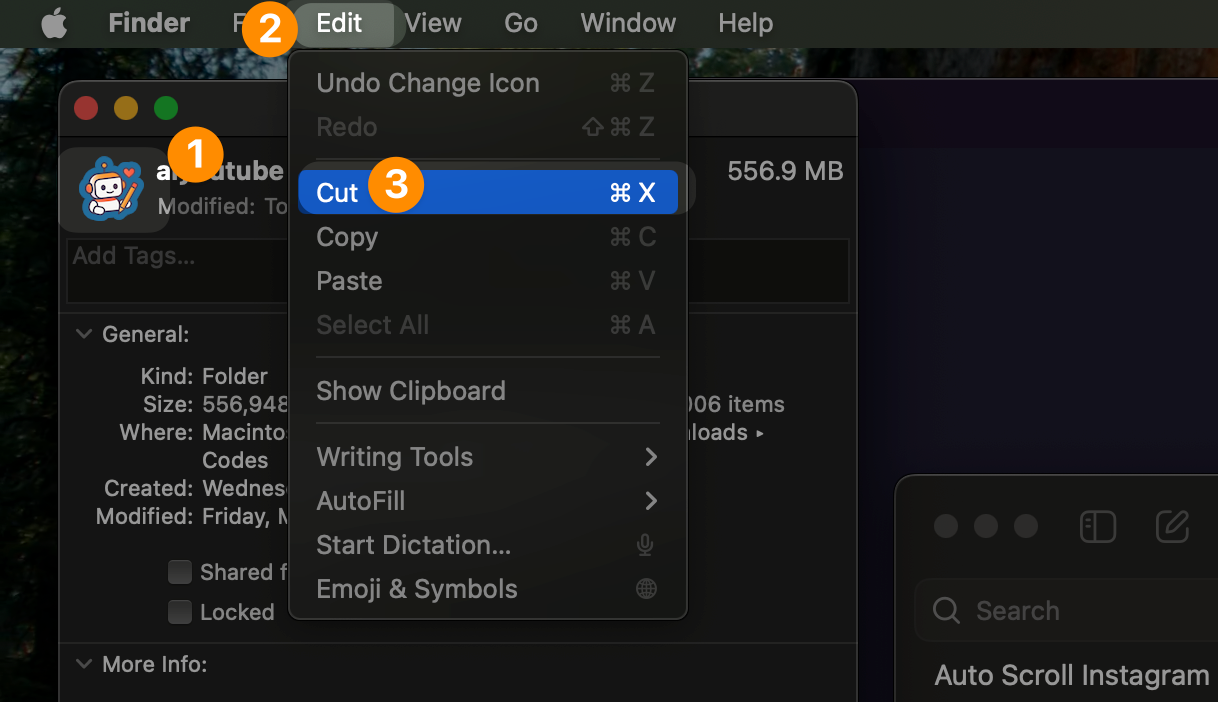1218x702 pixels.
Task: Enable the Shared folder checkbox
Action: tap(180, 572)
